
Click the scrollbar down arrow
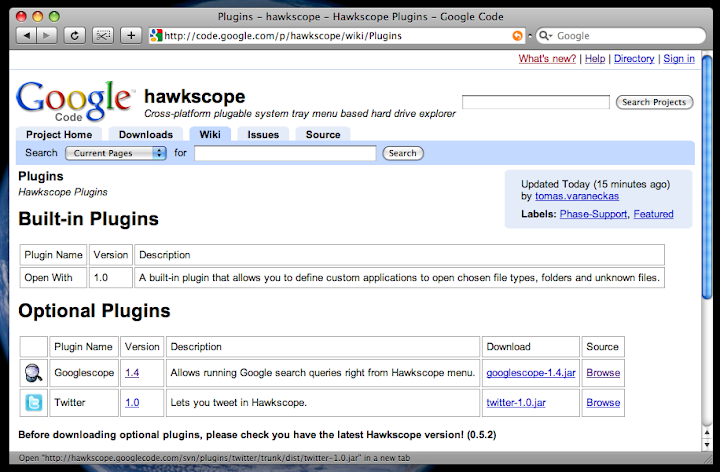click(x=707, y=444)
